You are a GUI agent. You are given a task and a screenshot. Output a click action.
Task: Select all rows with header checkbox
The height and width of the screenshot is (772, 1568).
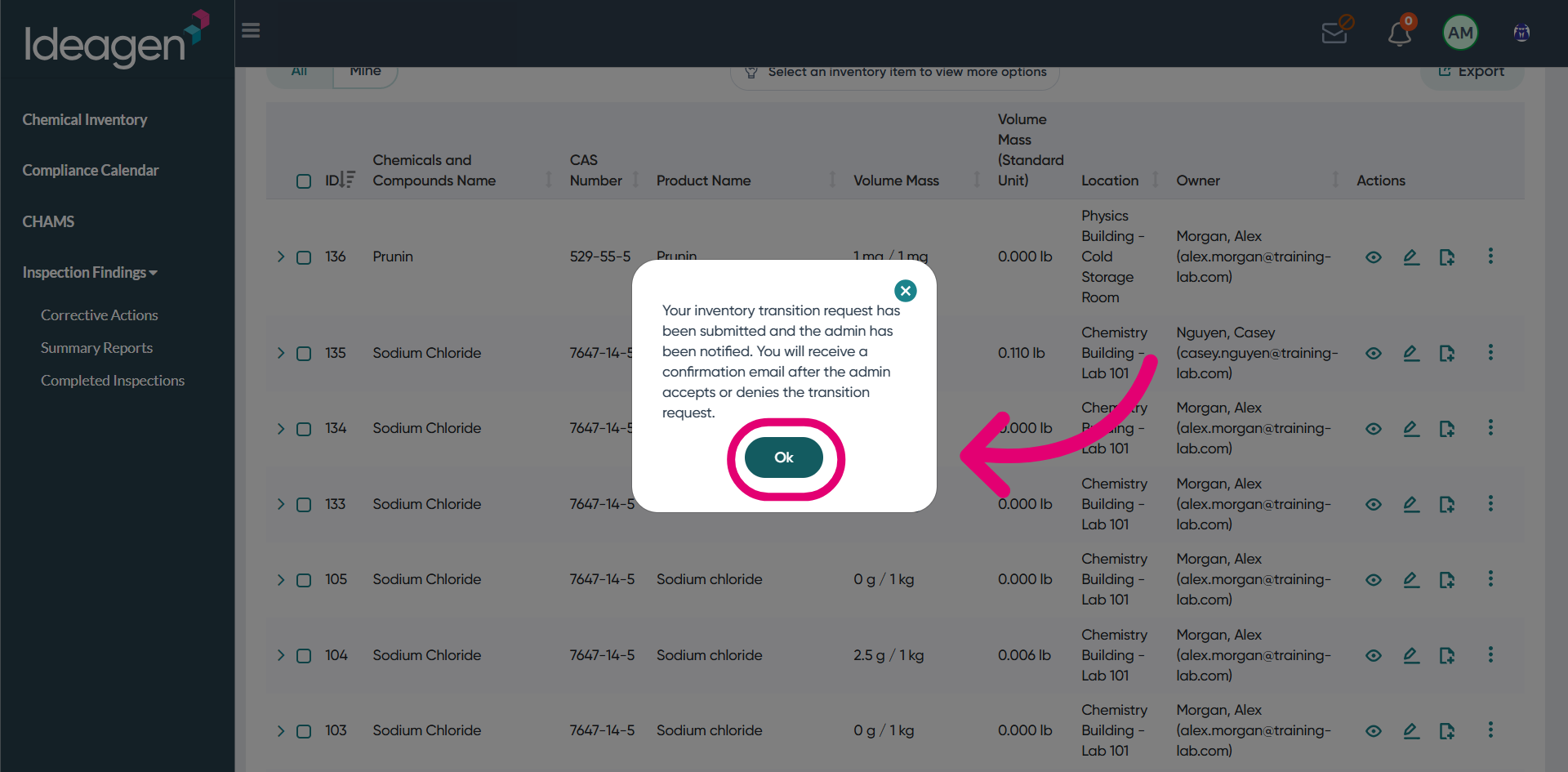(304, 181)
